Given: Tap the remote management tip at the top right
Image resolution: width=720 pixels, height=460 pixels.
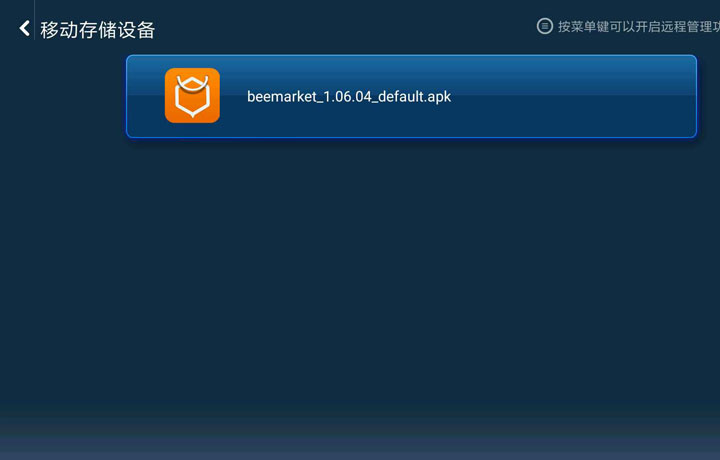Looking at the screenshot, I should tap(639, 27).
